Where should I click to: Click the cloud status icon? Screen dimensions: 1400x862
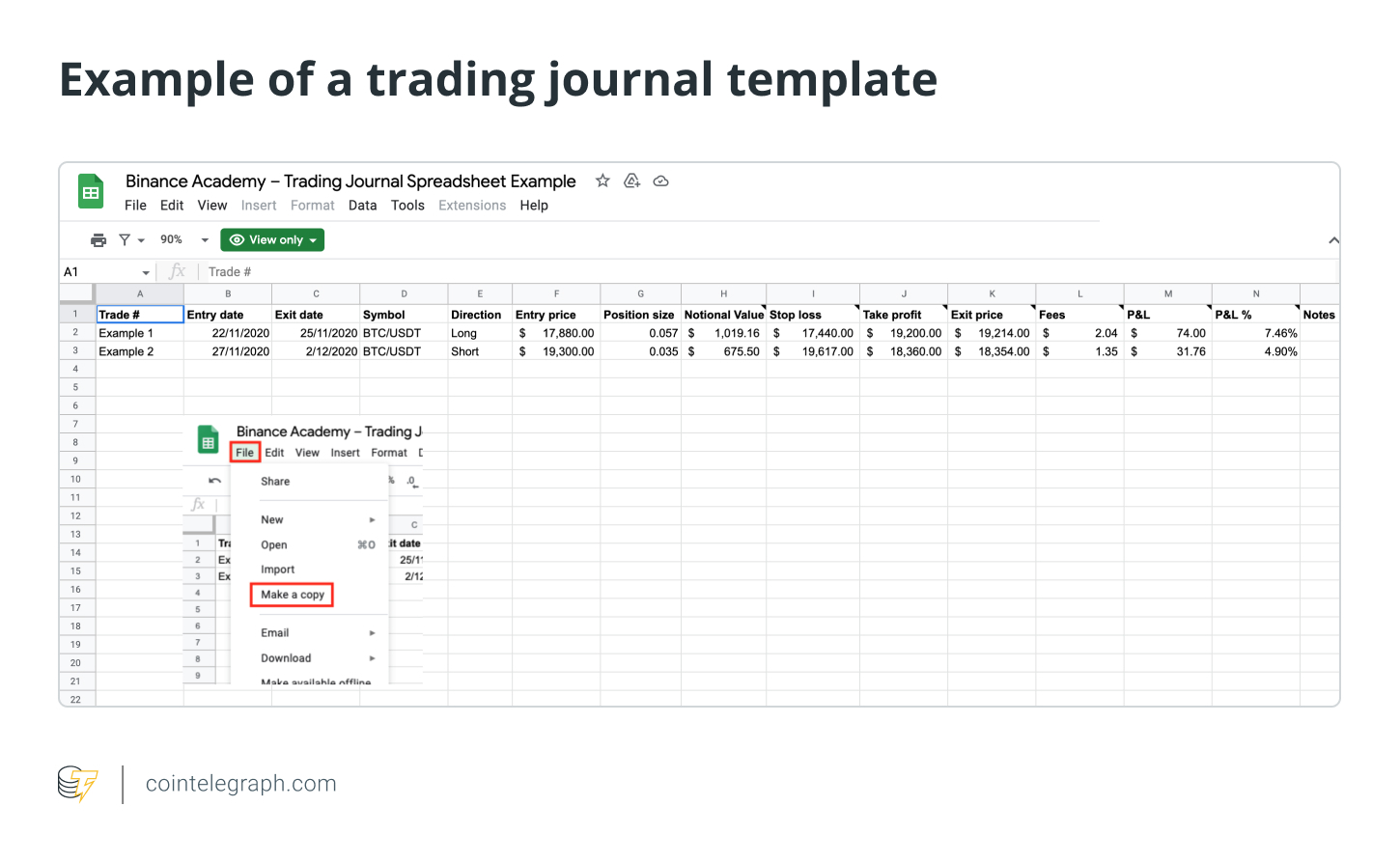point(661,181)
